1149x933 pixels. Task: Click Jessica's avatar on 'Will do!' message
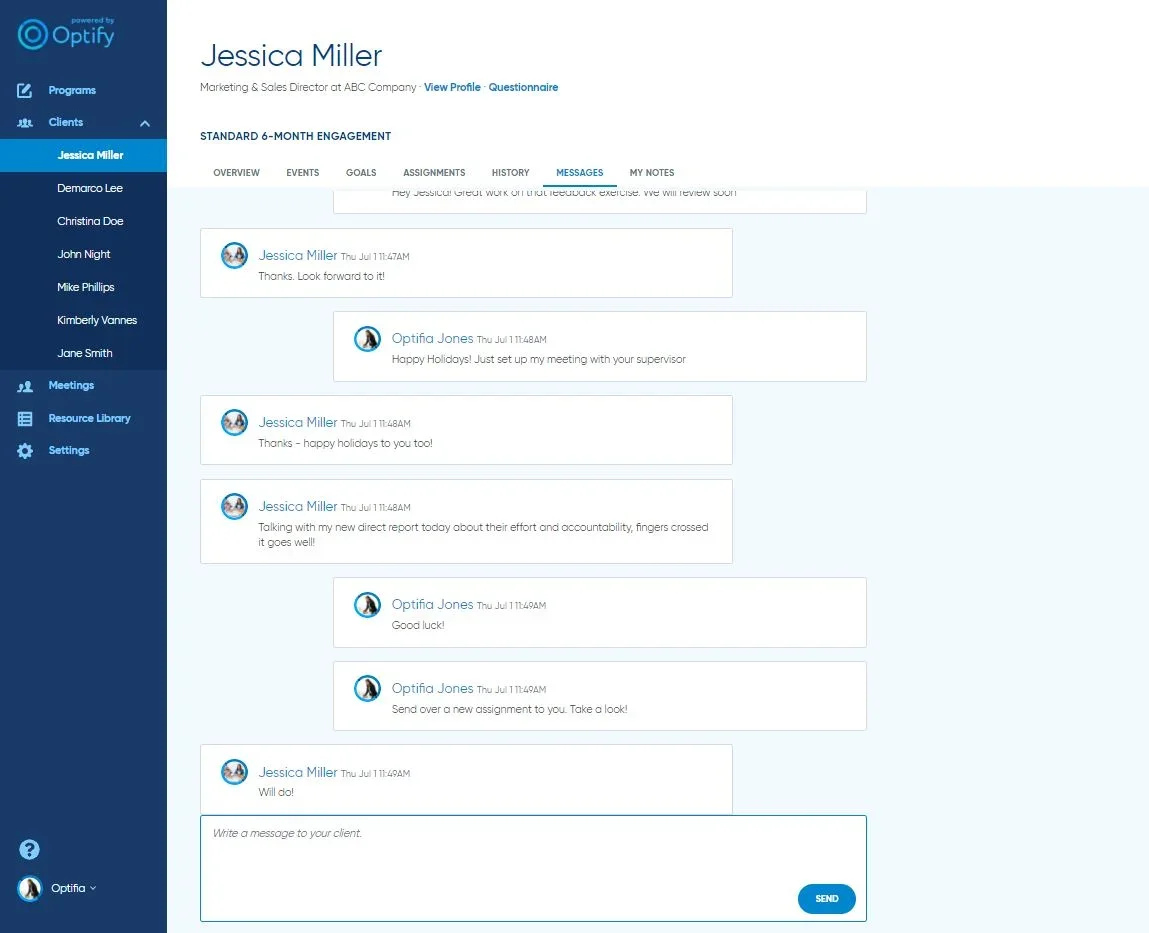[234, 772]
